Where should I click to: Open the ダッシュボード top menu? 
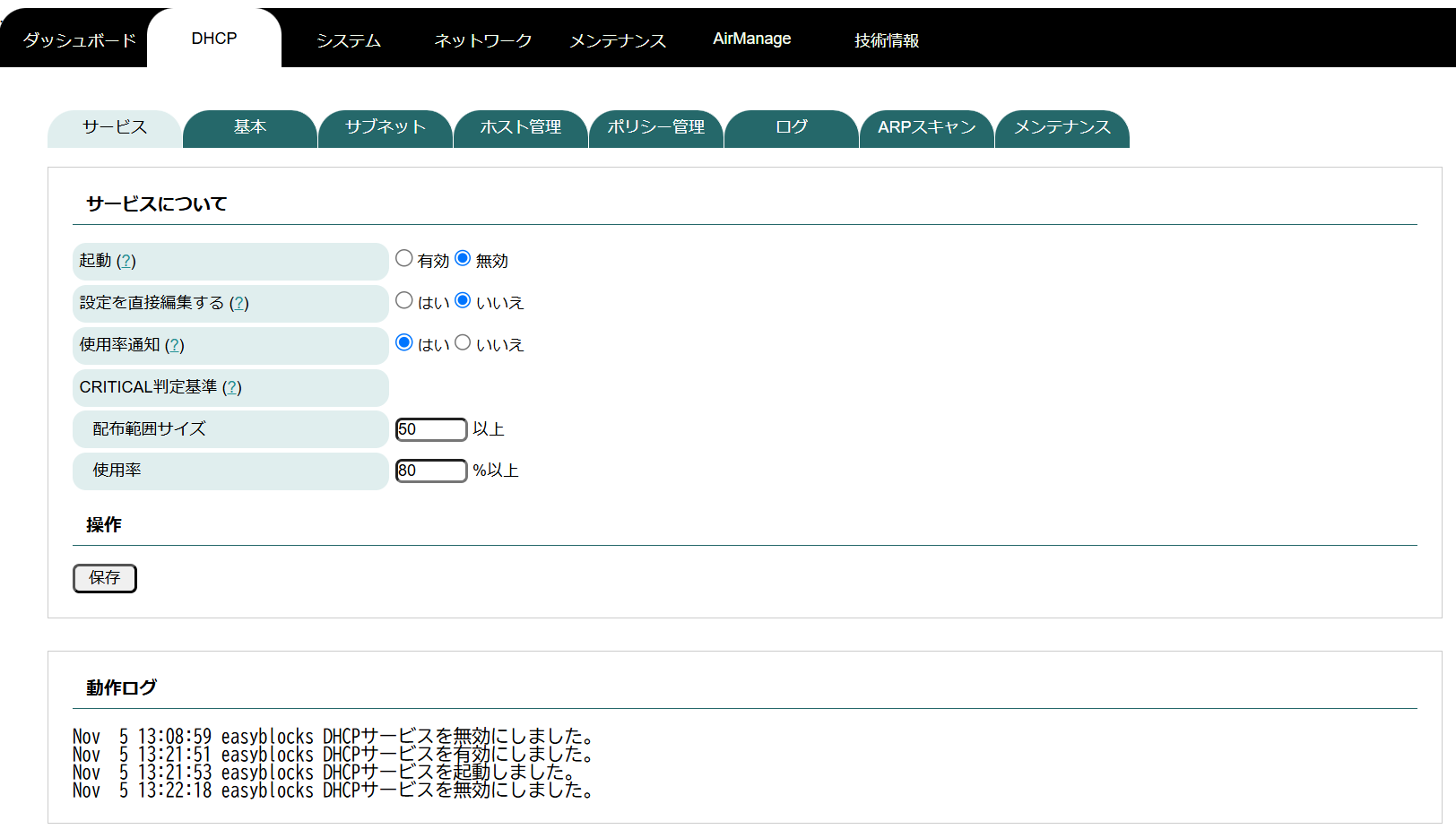[x=79, y=39]
